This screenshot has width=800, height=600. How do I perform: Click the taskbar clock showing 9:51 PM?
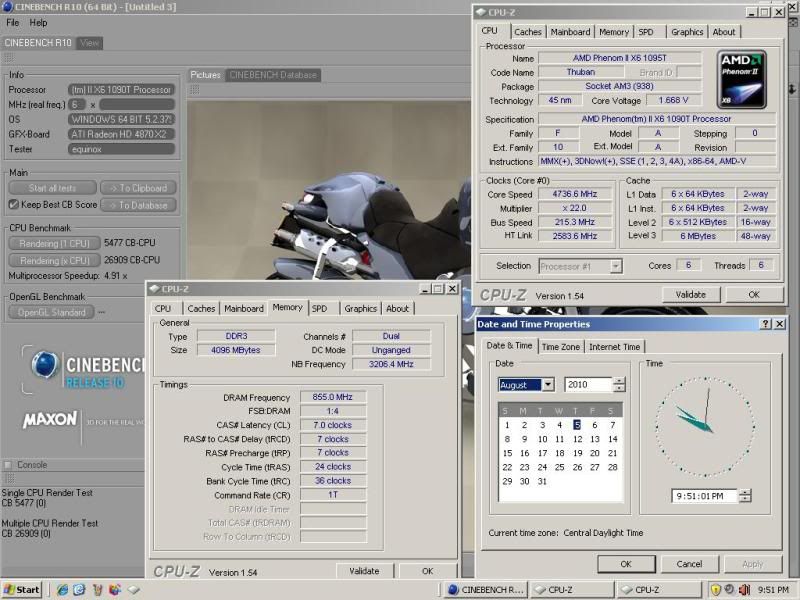pyautogui.click(x=773, y=590)
